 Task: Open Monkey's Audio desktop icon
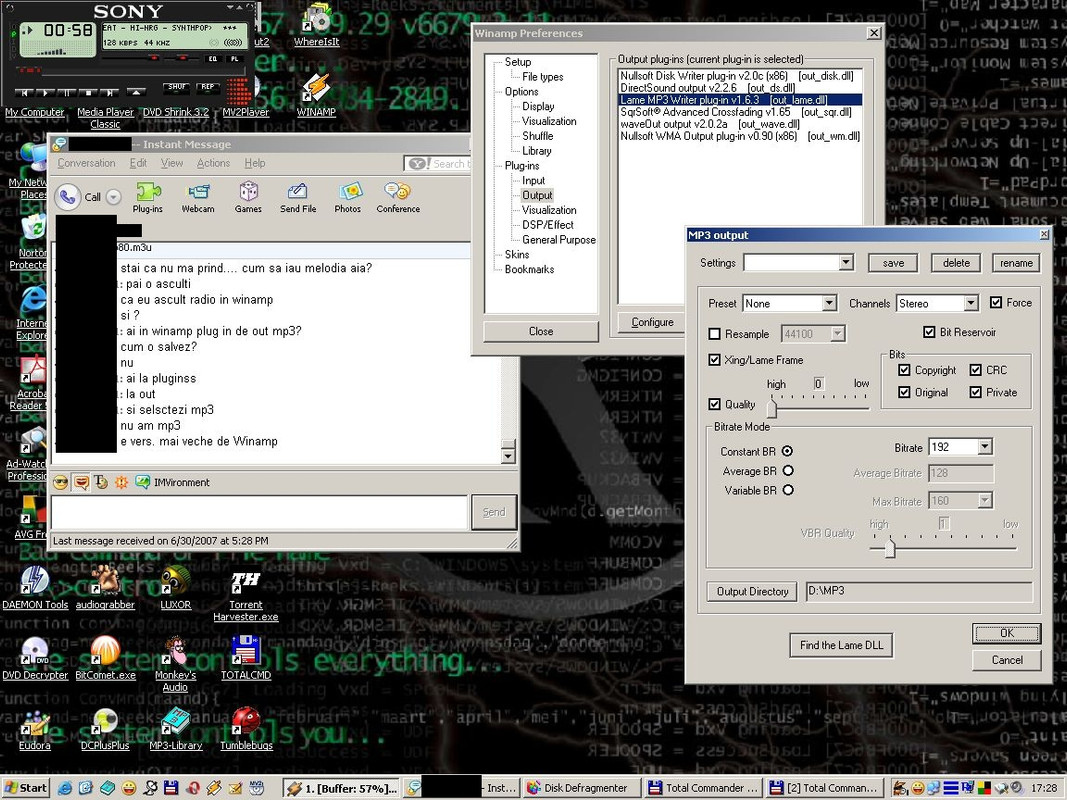(x=176, y=665)
